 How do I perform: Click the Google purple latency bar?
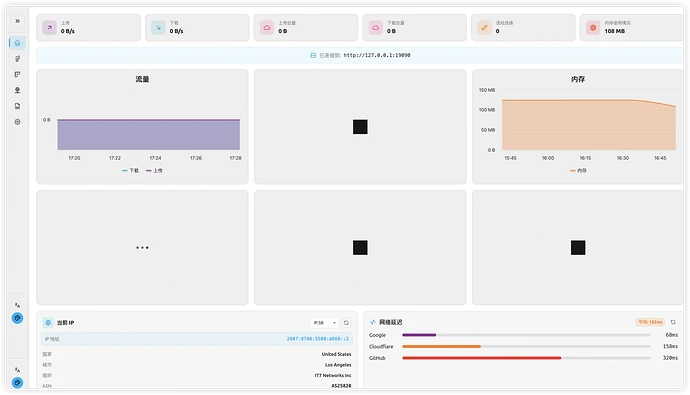click(x=419, y=335)
